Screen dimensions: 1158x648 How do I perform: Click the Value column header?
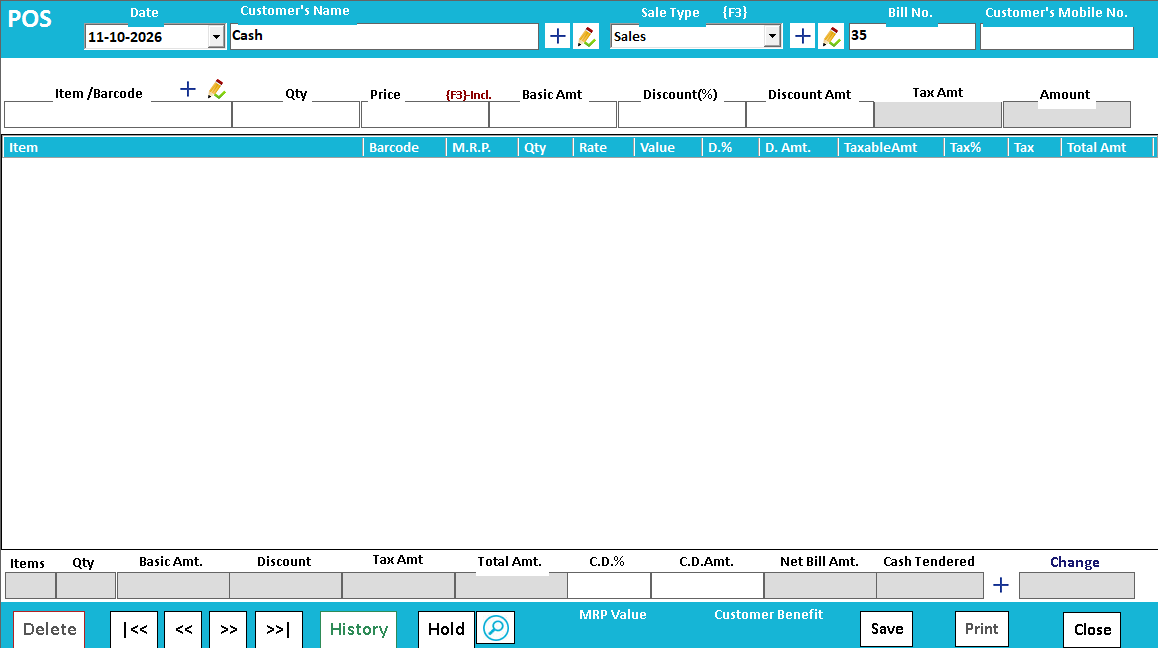tap(668, 148)
